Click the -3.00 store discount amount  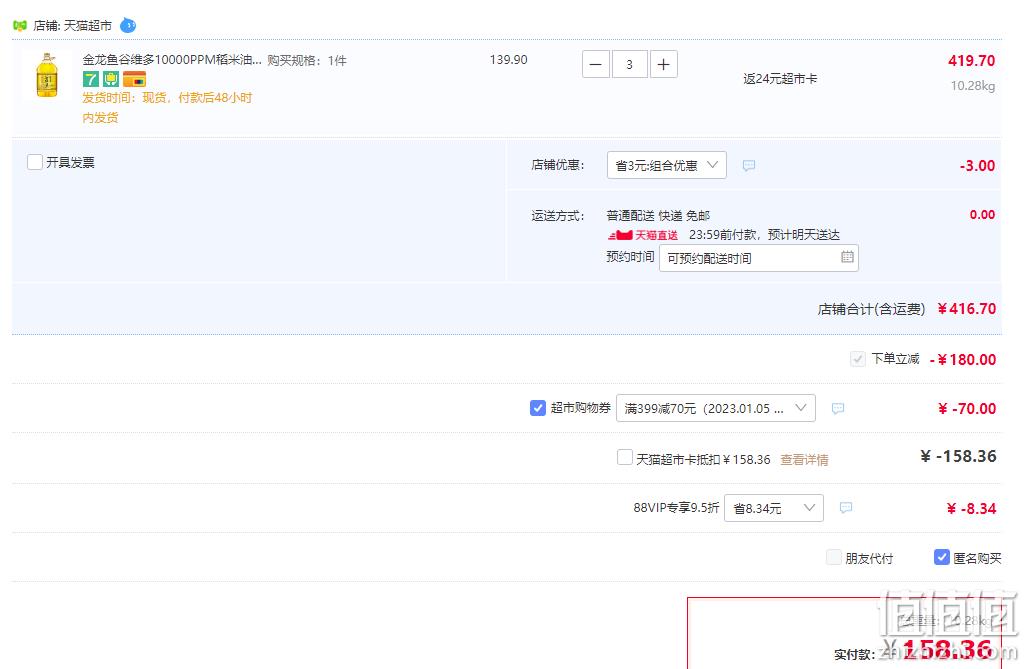click(977, 166)
